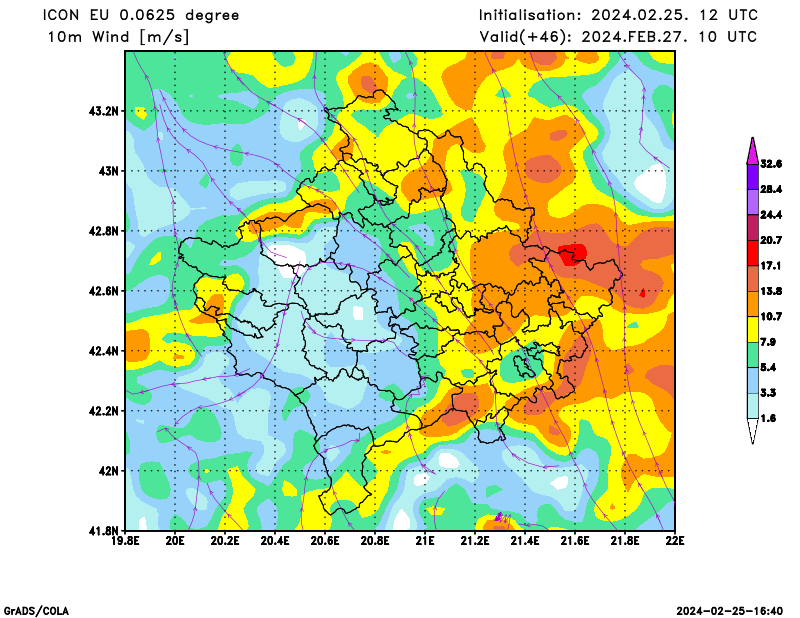Click the 42.6N latitude label
The height and width of the screenshot is (618, 800).
104,291
